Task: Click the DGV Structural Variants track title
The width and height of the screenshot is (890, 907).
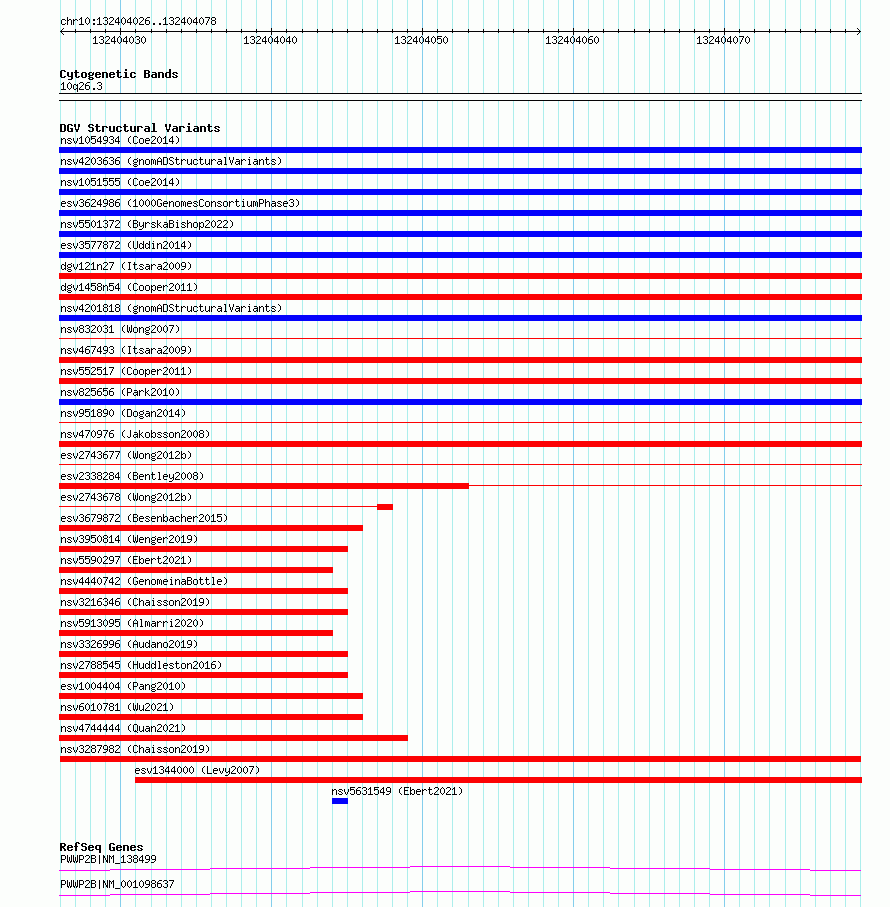Action: tap(140, 128)
